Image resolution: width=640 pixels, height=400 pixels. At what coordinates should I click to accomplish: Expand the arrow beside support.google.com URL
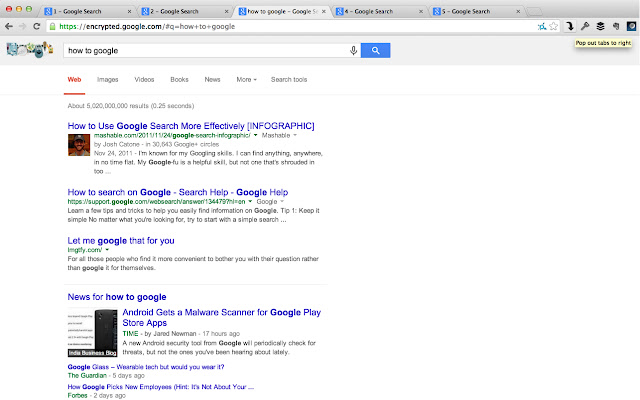pyautogui.click(x=250, y=202)
